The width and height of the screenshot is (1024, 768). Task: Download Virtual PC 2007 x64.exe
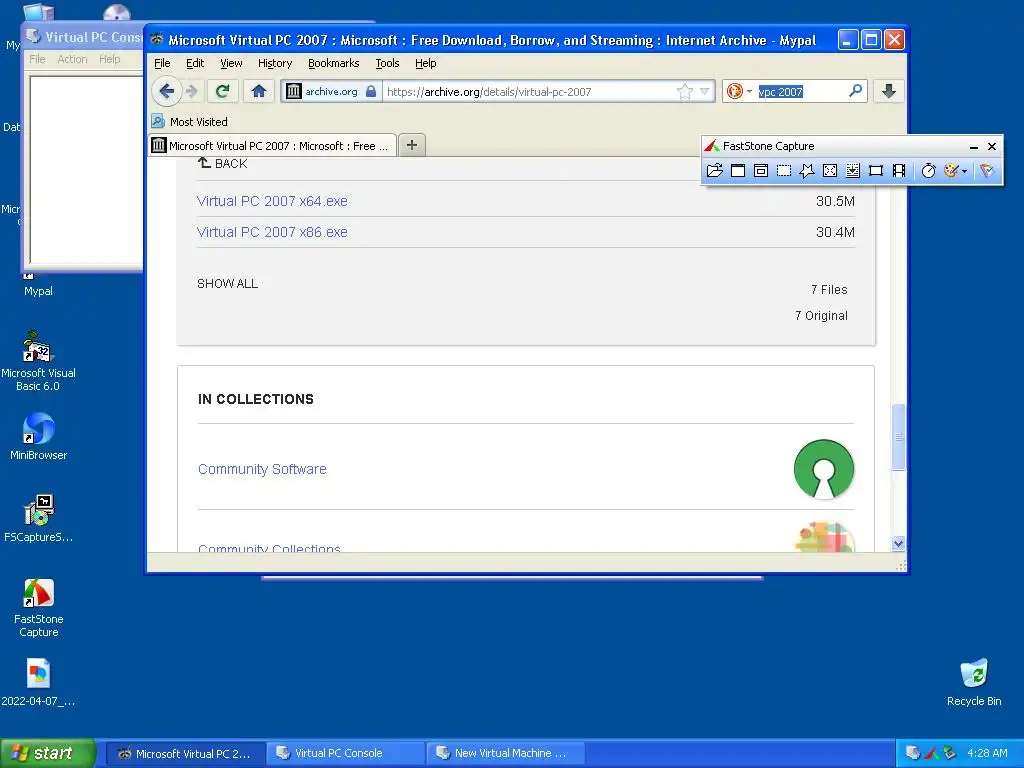click(x=272, y=201)
